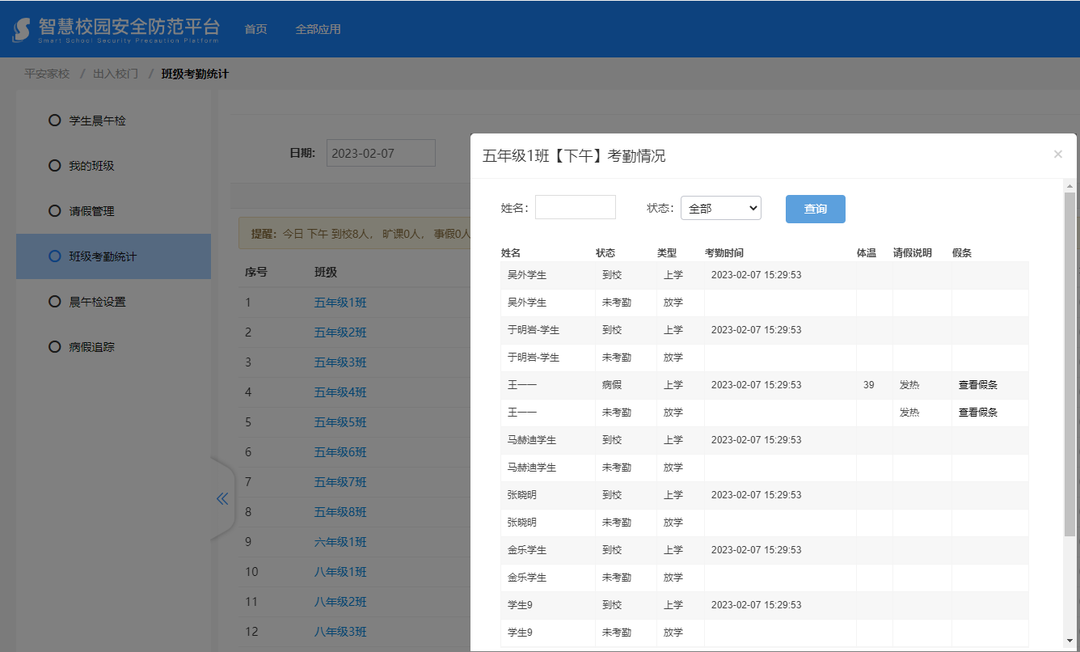Click temperature value 39
Screen dimensions: 1080x652
[869, 385]
